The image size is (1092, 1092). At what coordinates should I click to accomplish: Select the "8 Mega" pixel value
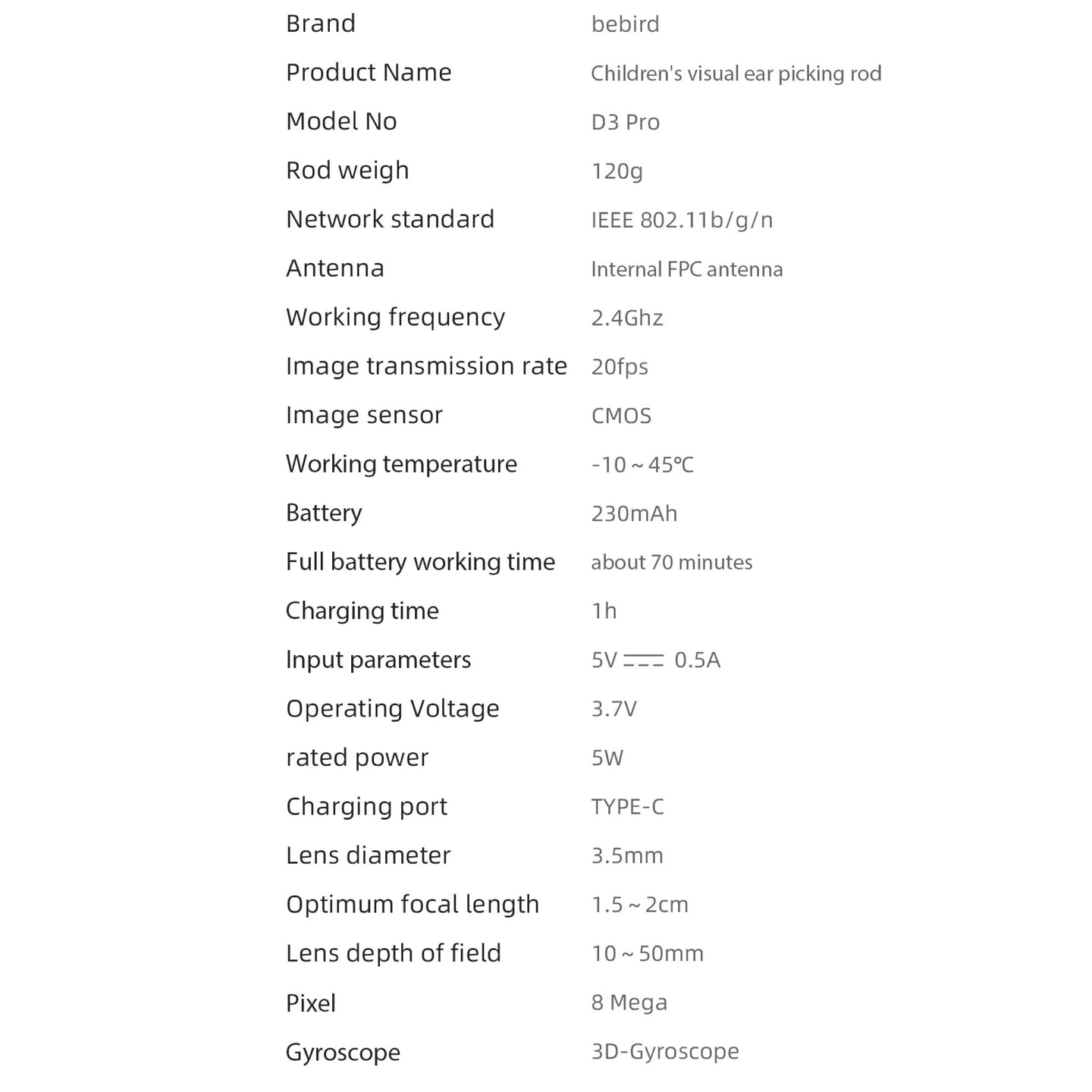pos(629,1003)
